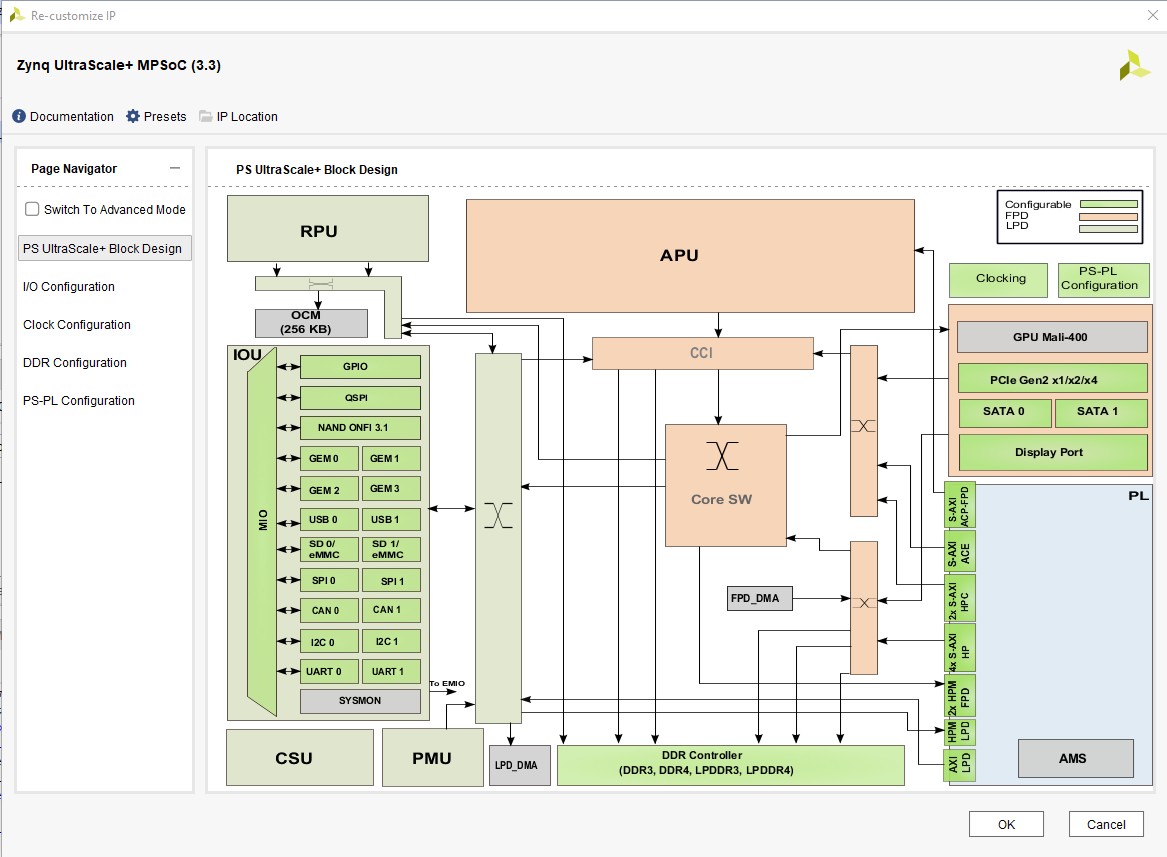Dismiss the dialog with Cancel
Viewport: 1167px width, 857px height.
tap(1106, 823)
